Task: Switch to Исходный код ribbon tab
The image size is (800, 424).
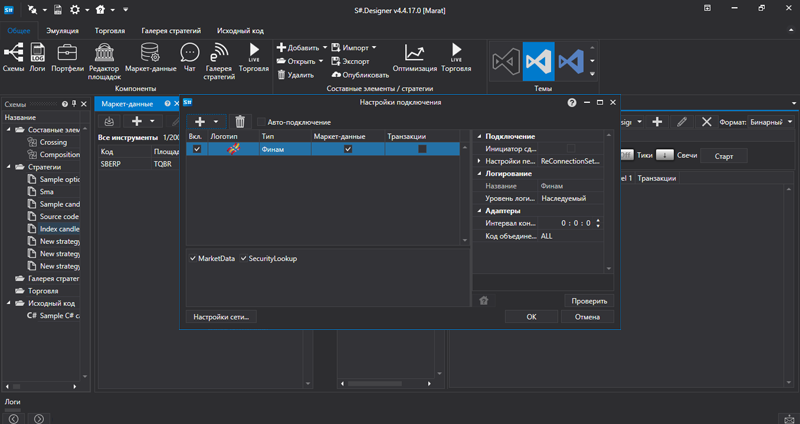Action: (x=240, y=31)
